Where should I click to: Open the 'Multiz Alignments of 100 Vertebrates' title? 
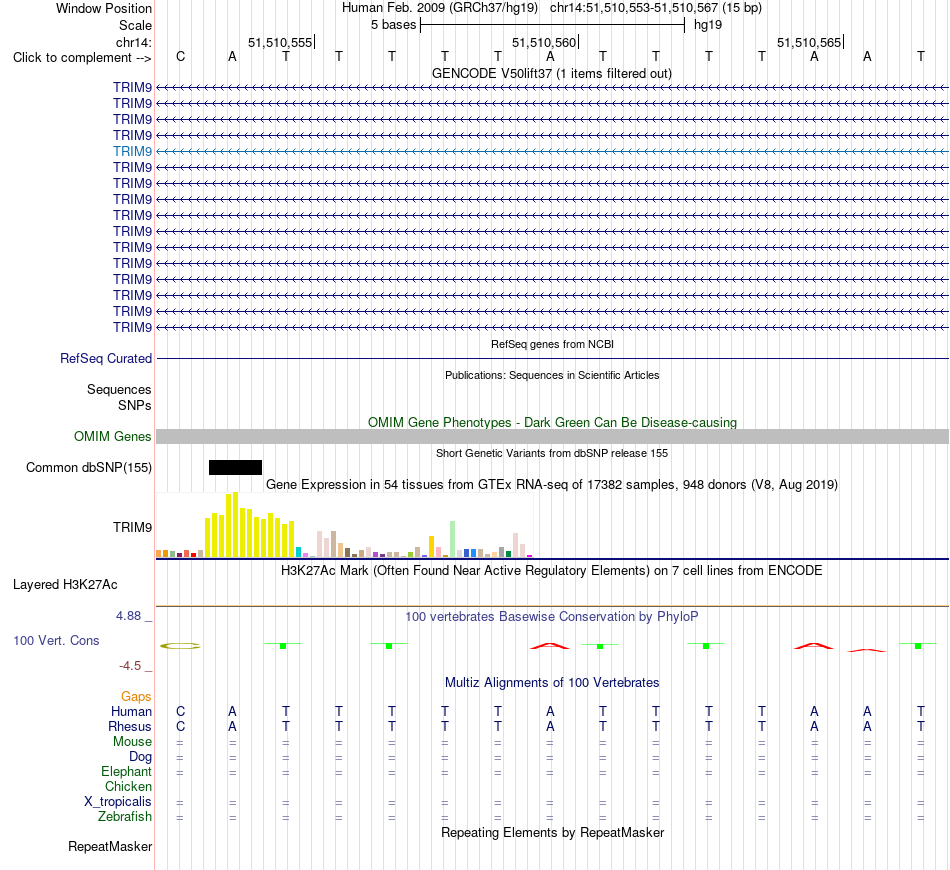click(552, 683)
